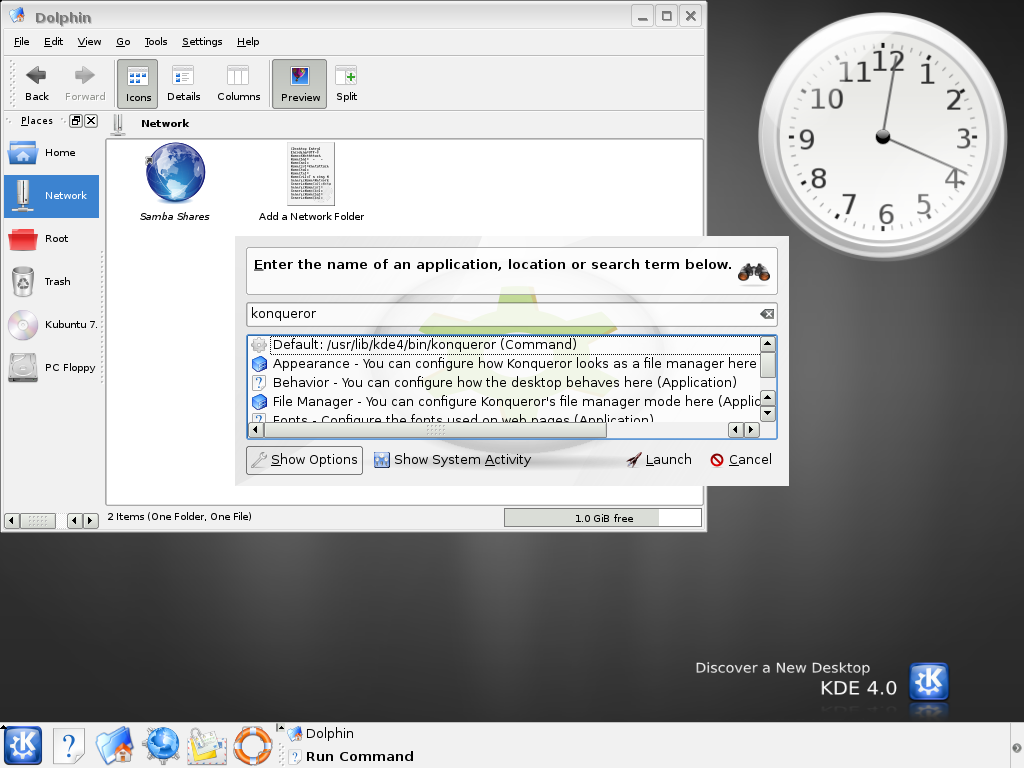Select PC Floppy in Places panel

point(50,368)
